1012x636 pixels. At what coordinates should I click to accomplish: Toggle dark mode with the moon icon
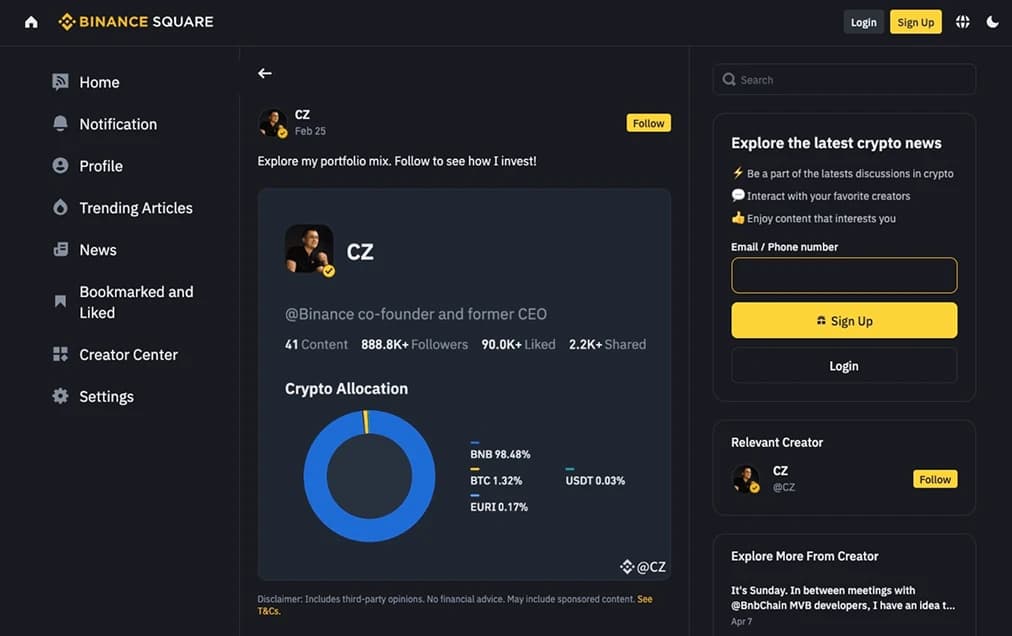coord(992,21)
